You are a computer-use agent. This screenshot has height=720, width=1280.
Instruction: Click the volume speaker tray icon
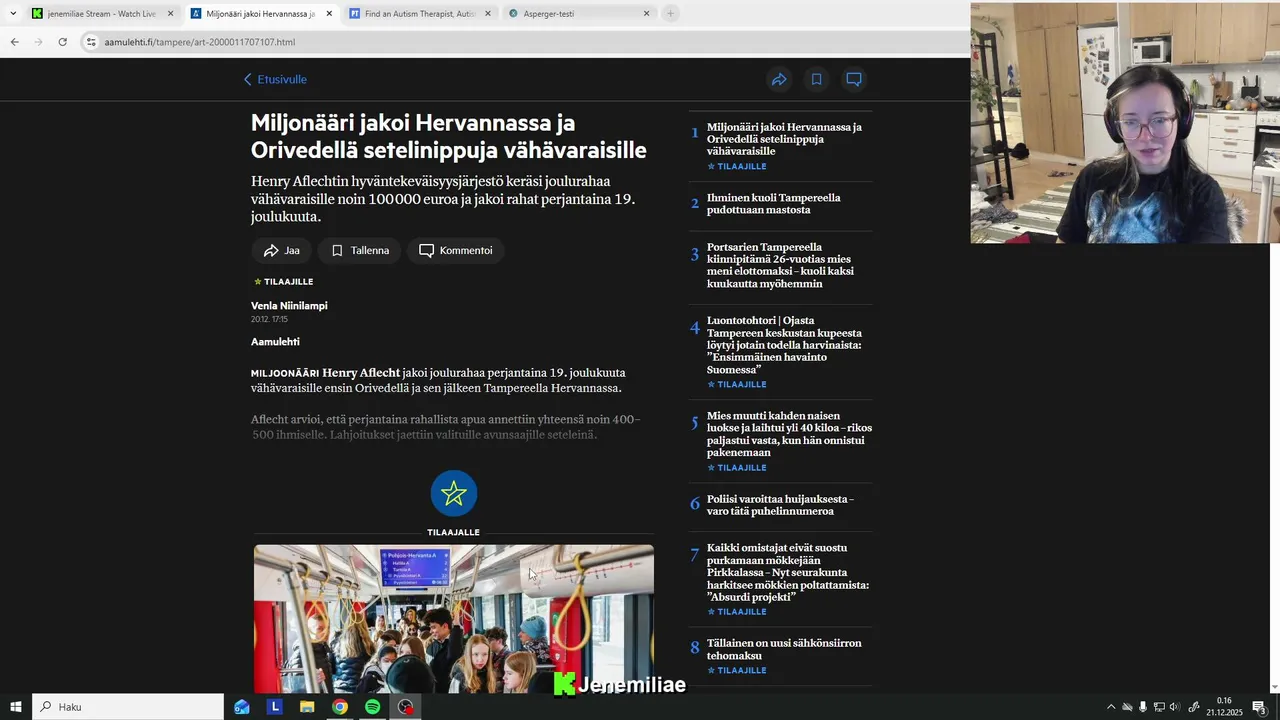[x=1175, y=707]
